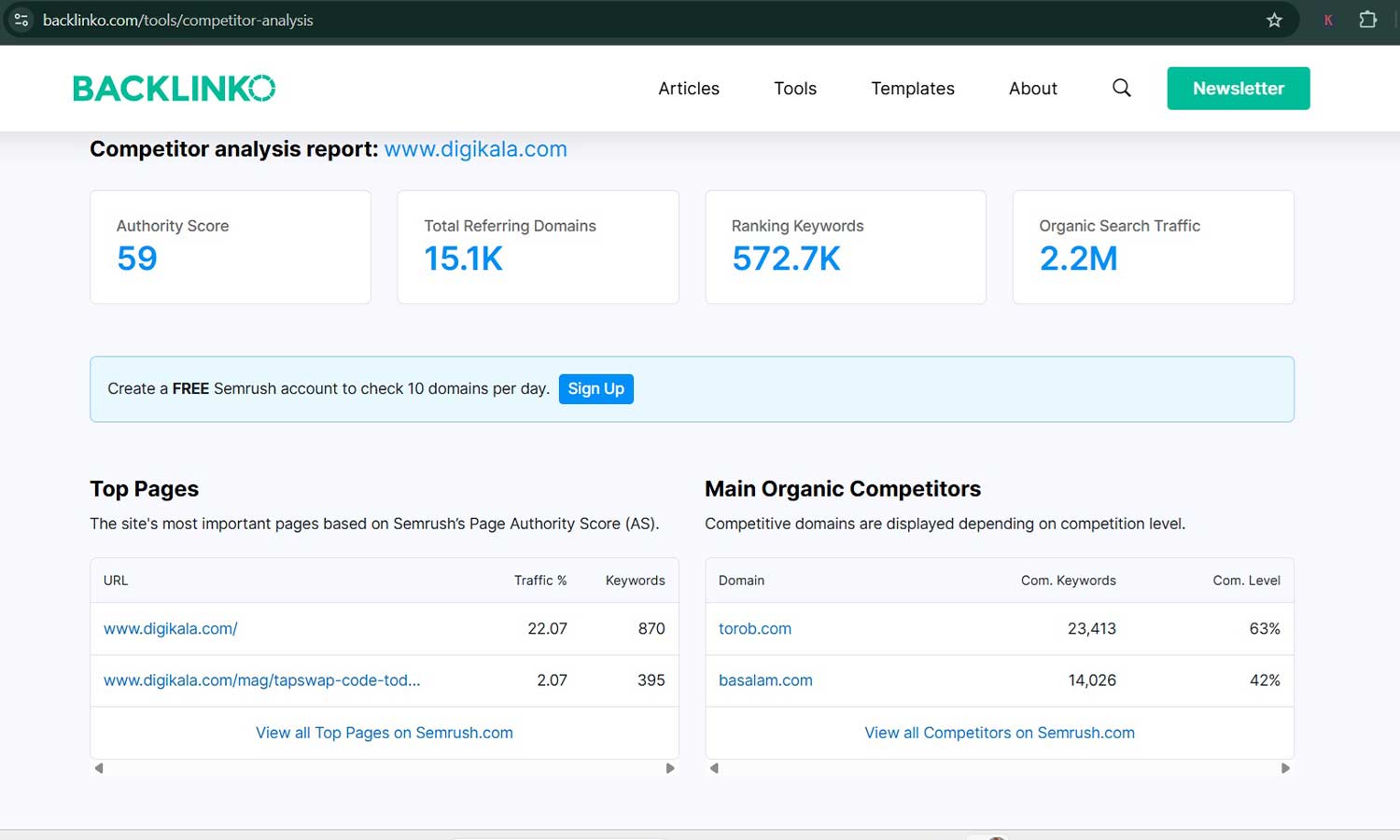
Task: Open the search magnifier icon
Action: [1122, 88]
